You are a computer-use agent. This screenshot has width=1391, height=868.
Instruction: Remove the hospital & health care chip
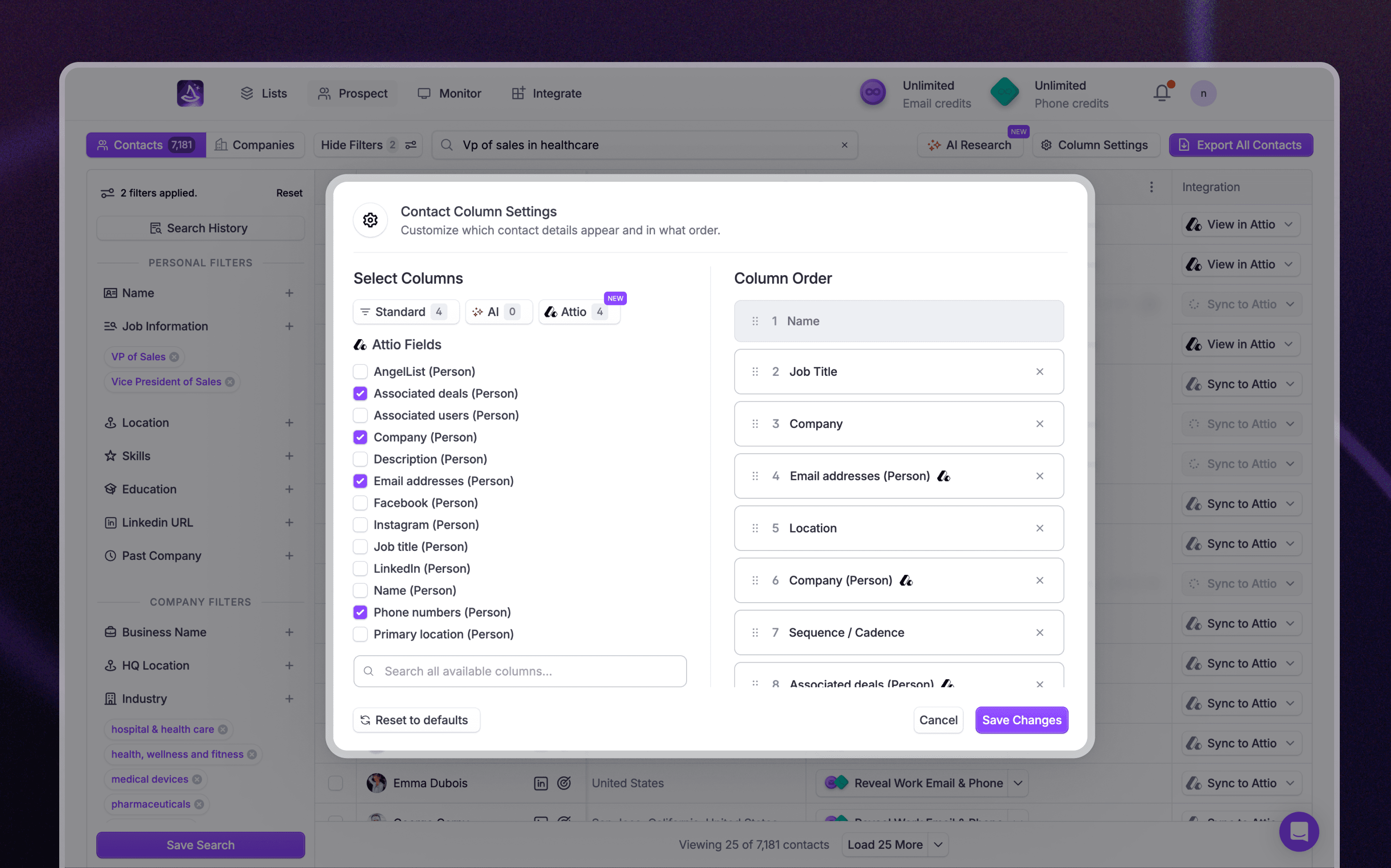[223, 729]
